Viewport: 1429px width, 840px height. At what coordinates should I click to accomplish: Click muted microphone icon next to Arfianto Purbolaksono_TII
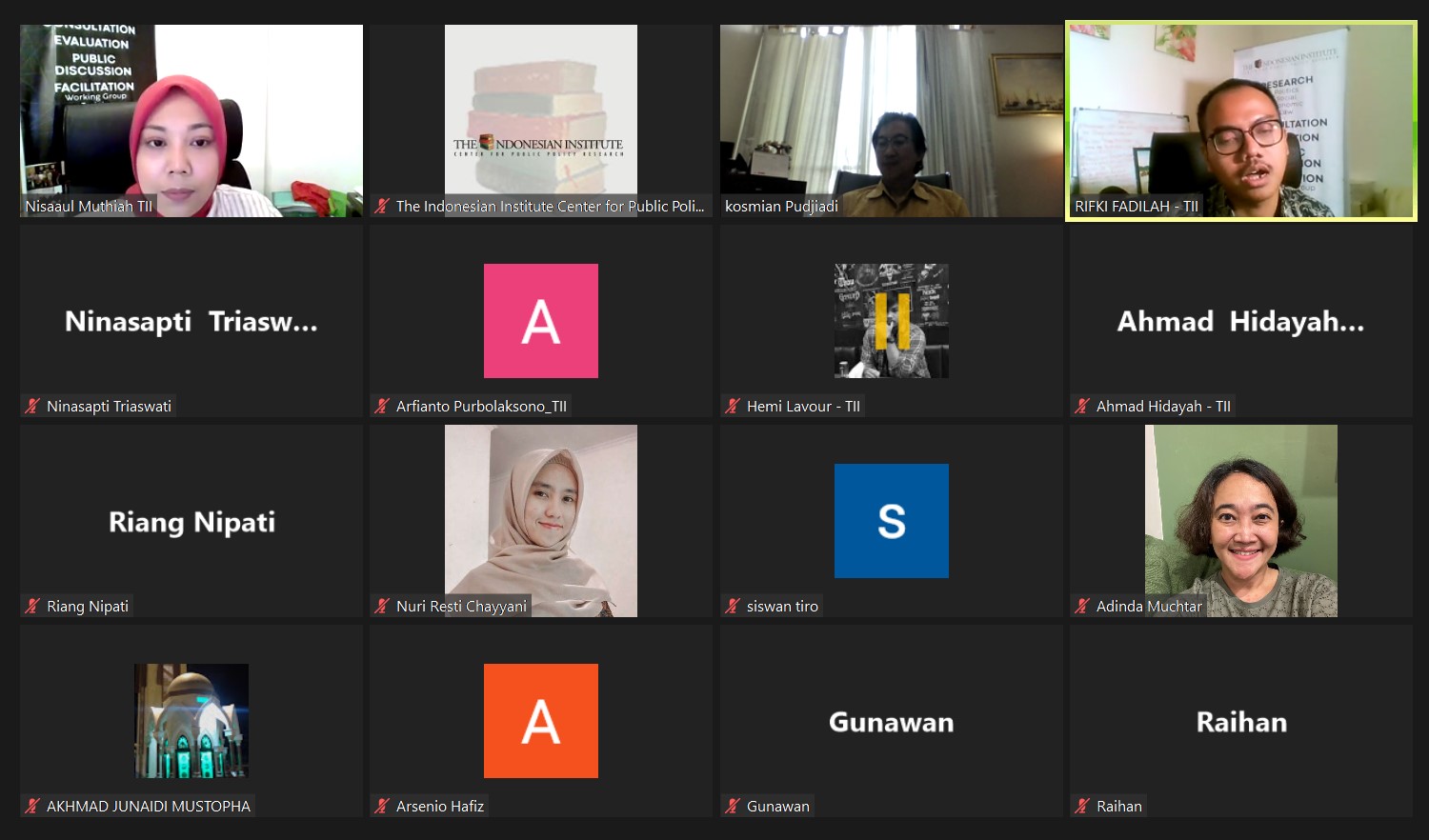tap(382, 407)
